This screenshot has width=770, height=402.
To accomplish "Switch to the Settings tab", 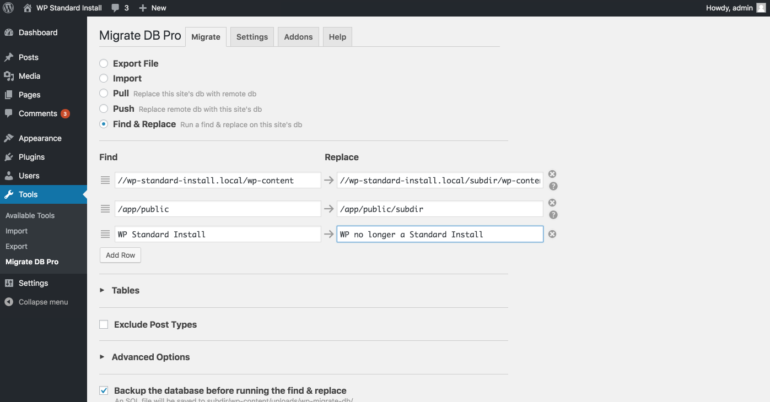I will coord(251,37).
